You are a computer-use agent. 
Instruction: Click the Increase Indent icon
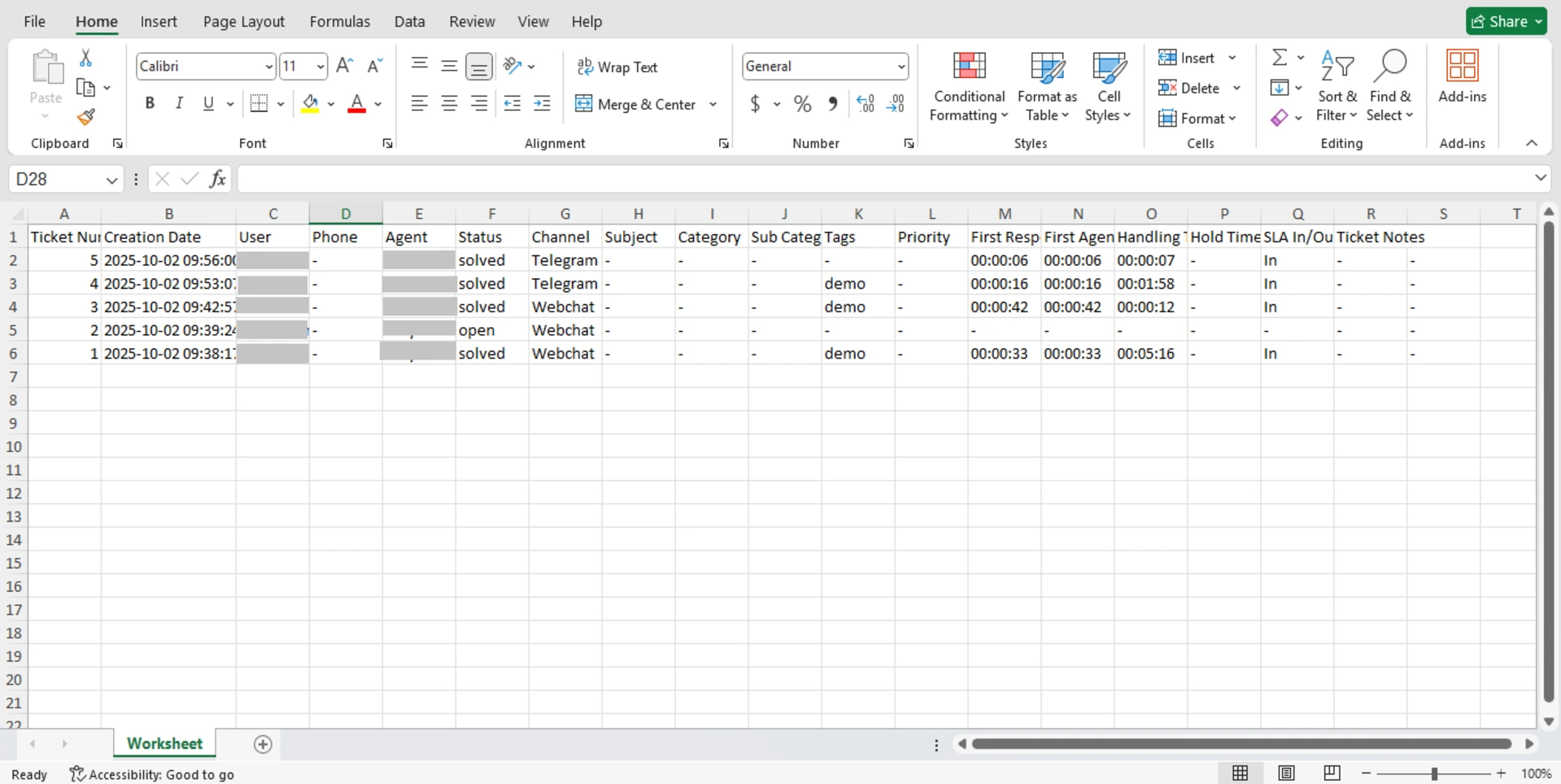(x=542, y=104)
